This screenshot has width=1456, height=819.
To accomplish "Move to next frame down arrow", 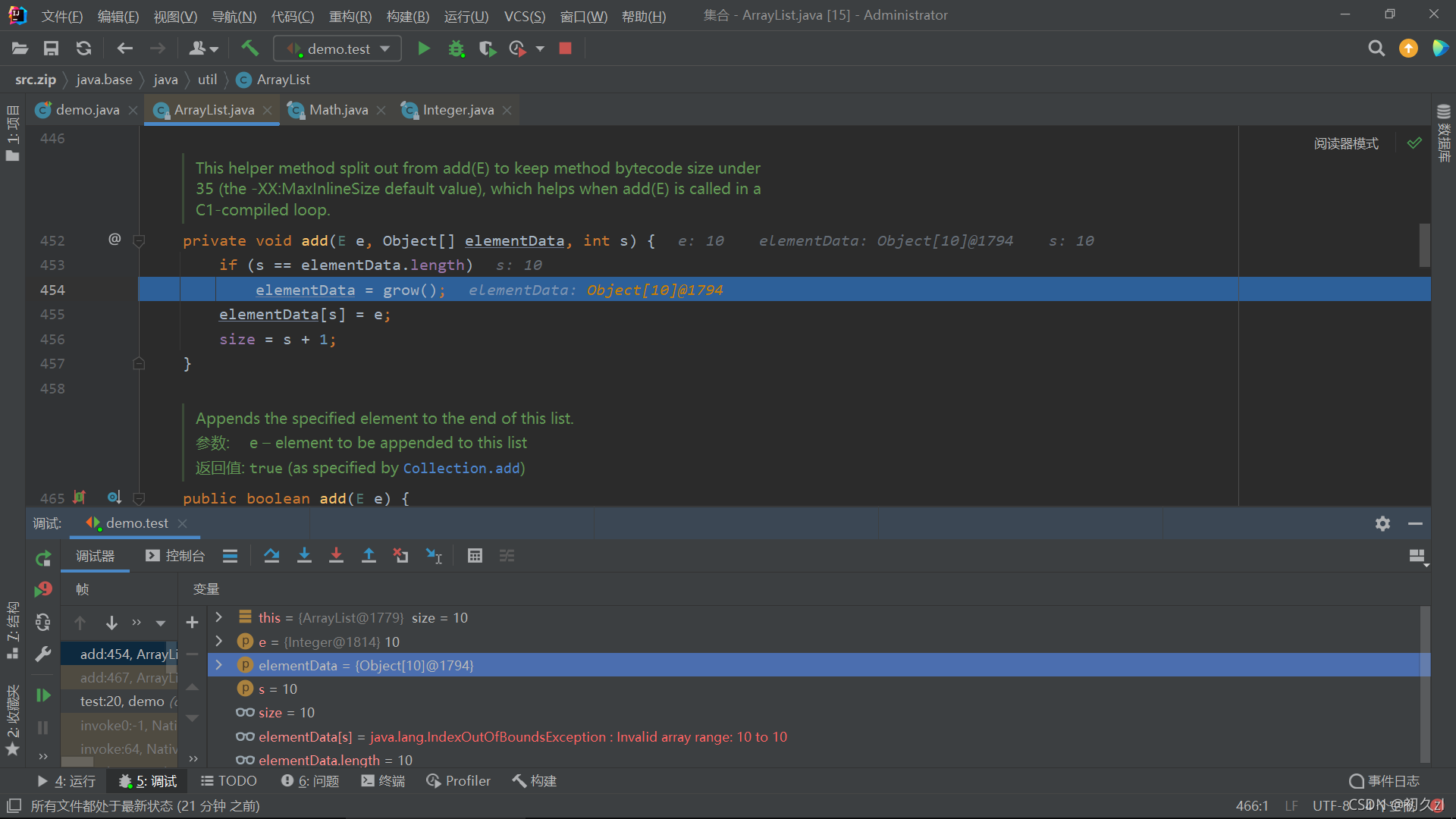I will 111,623.
